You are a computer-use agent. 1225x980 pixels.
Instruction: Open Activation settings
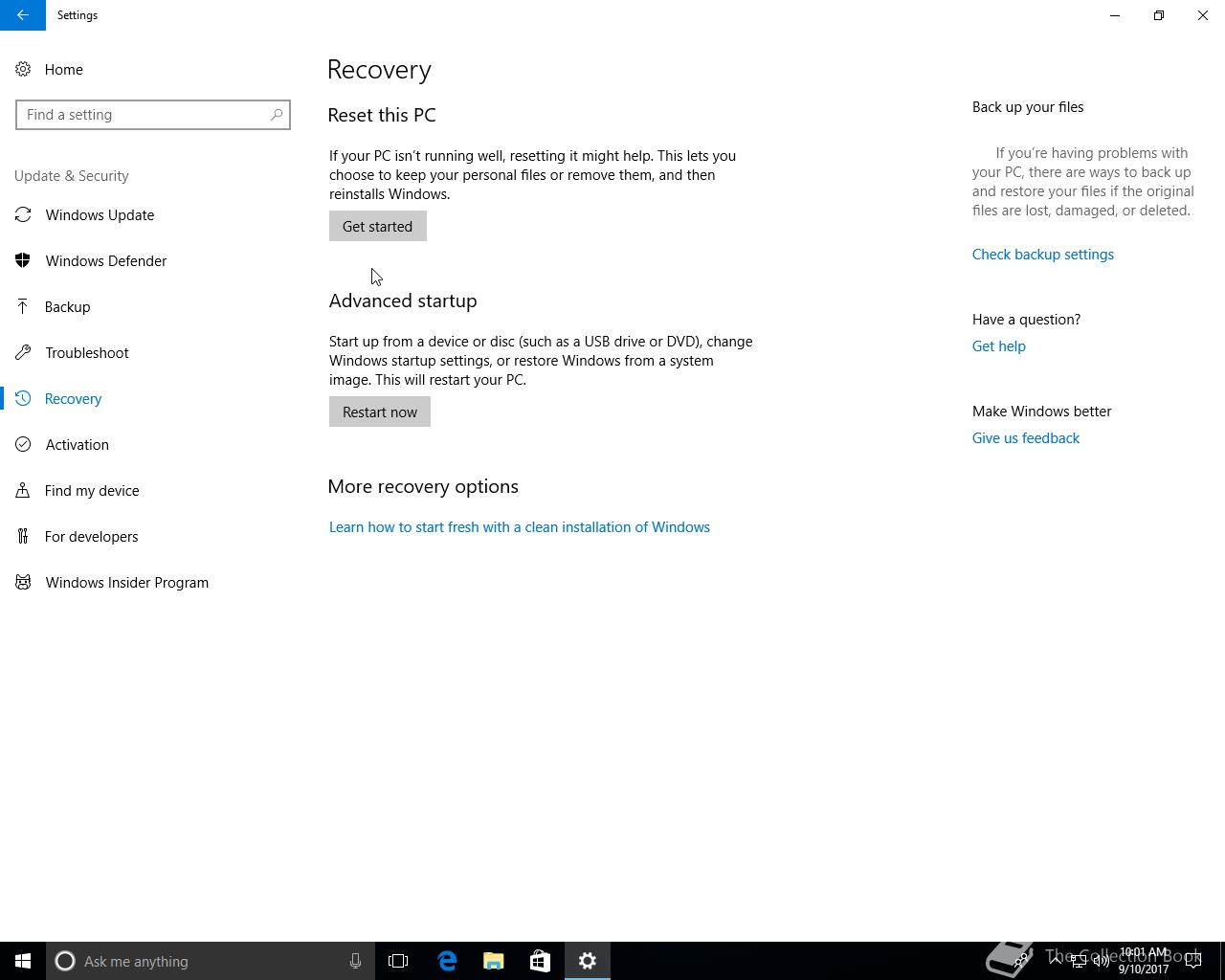coord(153,444)
